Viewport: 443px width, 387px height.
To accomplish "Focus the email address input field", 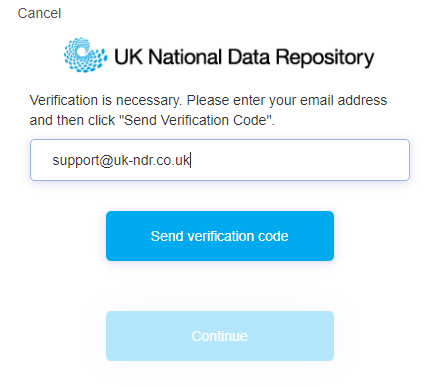I will pos(220,160).
